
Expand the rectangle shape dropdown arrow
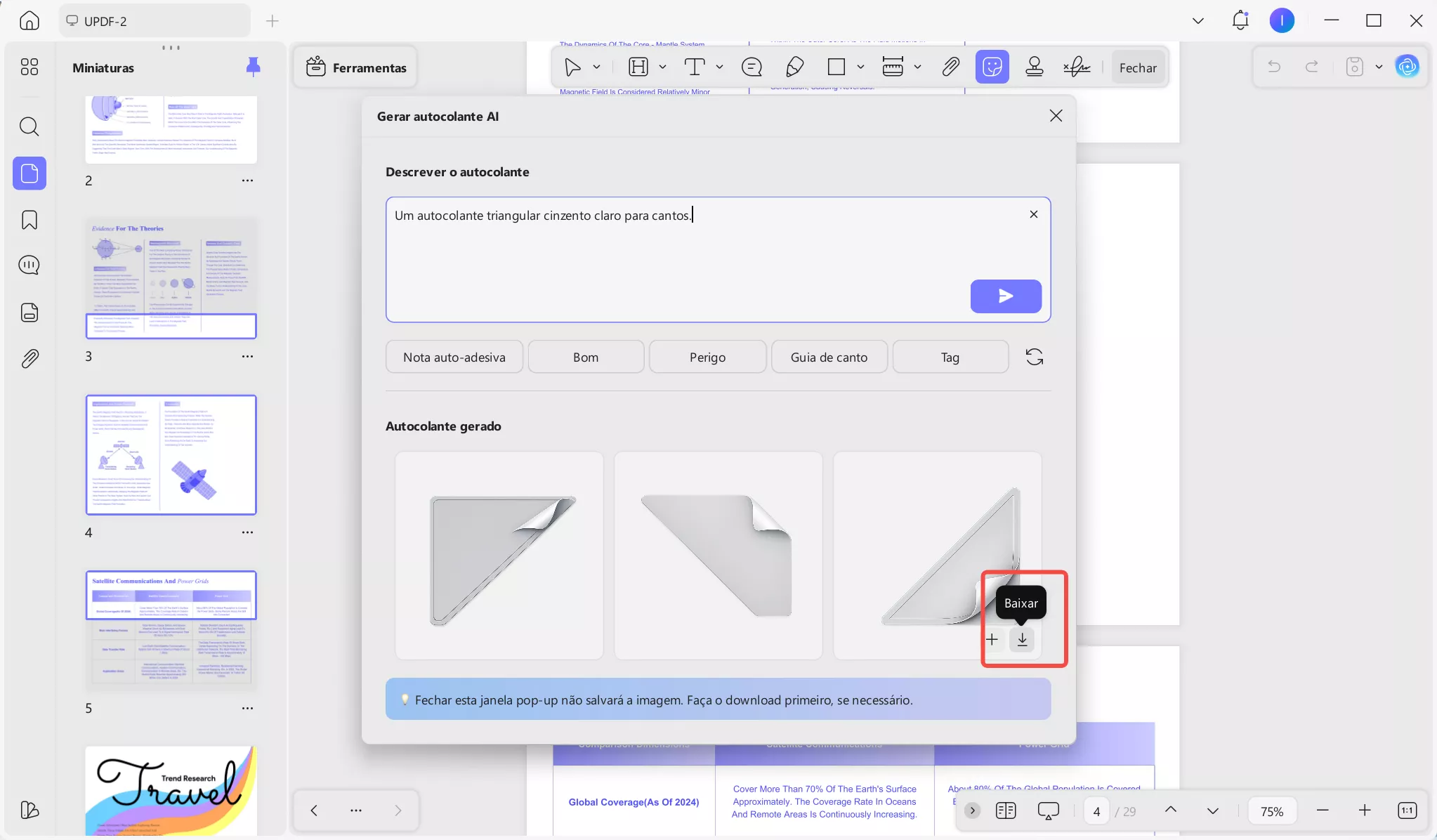pos(860,67)
